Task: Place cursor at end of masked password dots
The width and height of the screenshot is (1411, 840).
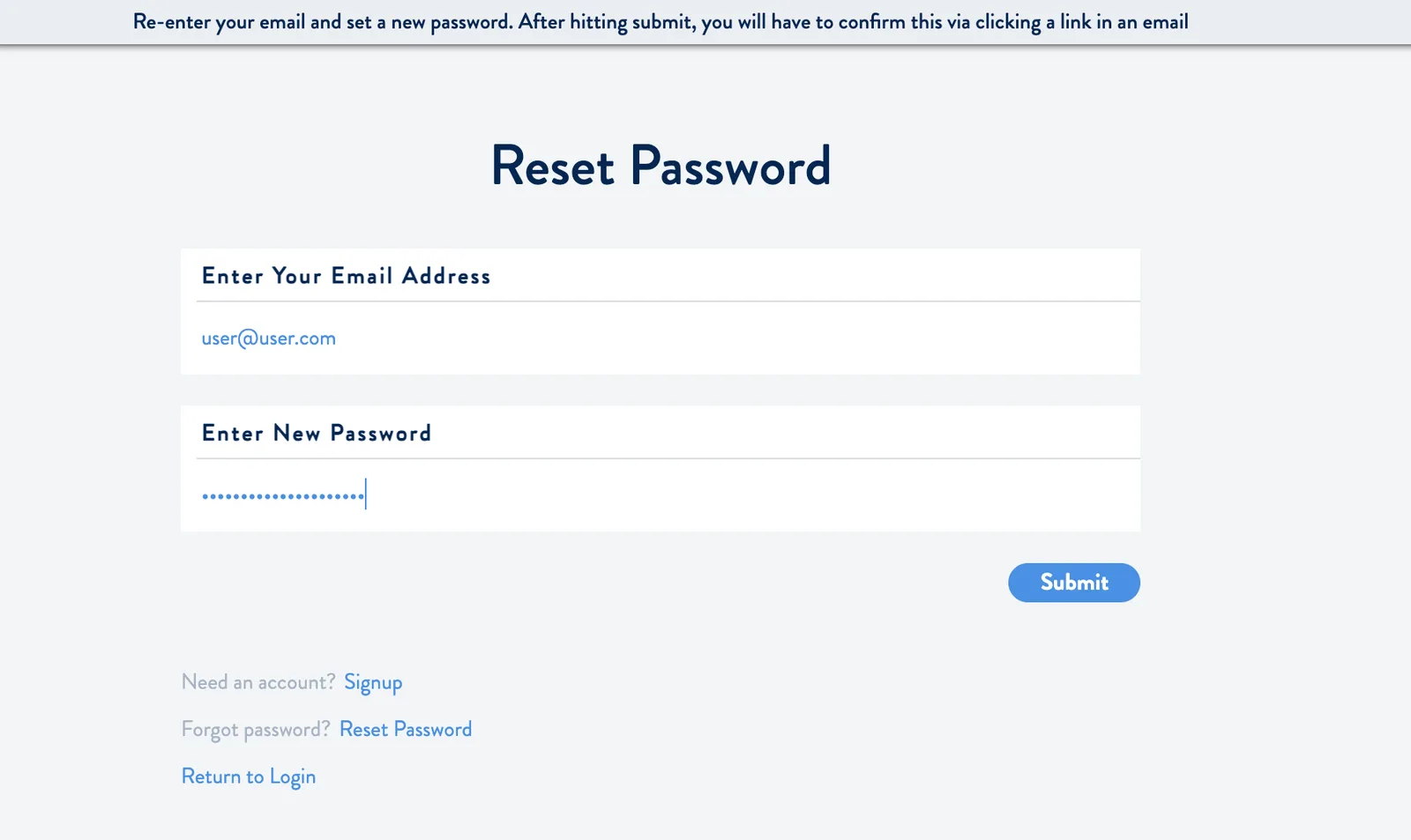Action: pyautogui.click(x=366, y=495)
